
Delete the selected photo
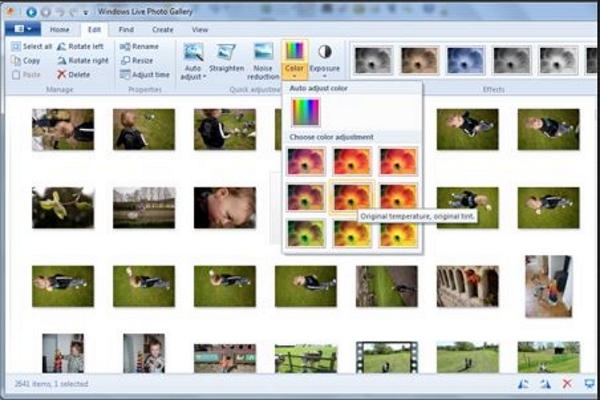(73, 75)
